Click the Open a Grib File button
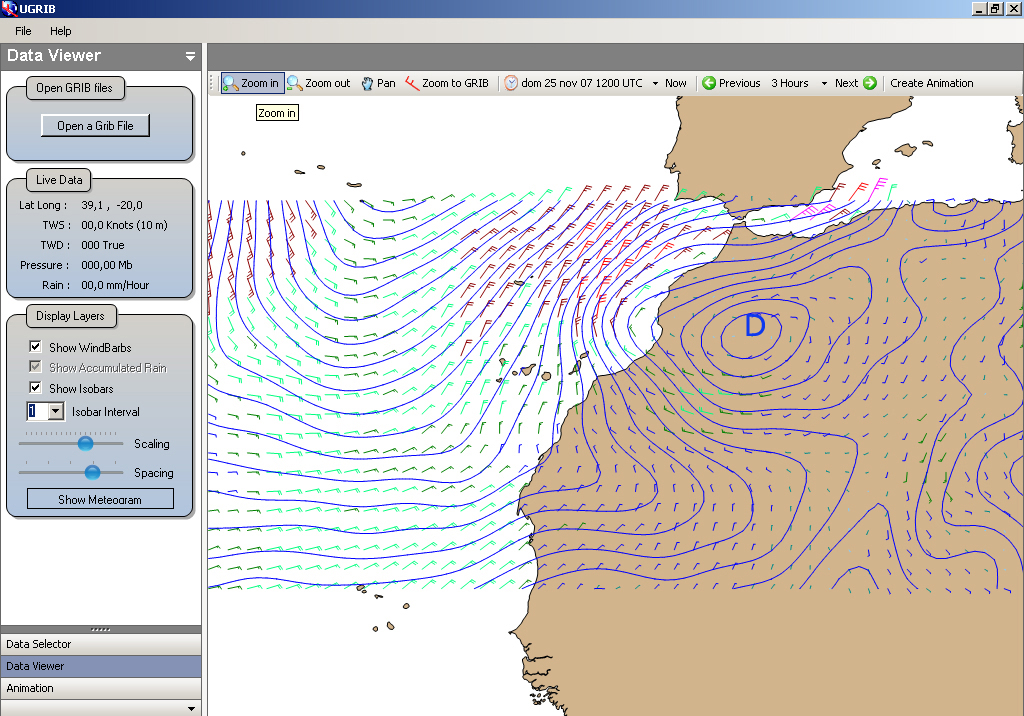The image size is (1024, 716). pos(95,126)
